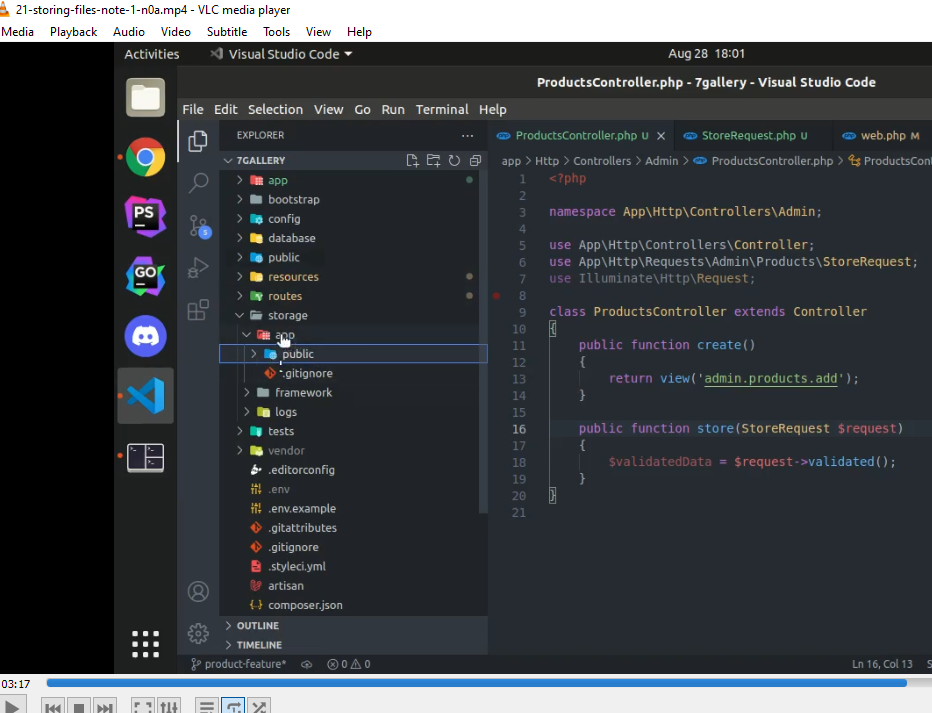Click the product-feature branch in status bar
This screenshot has width=932, height=713.
pyautogui.click(x=238, y=664)
